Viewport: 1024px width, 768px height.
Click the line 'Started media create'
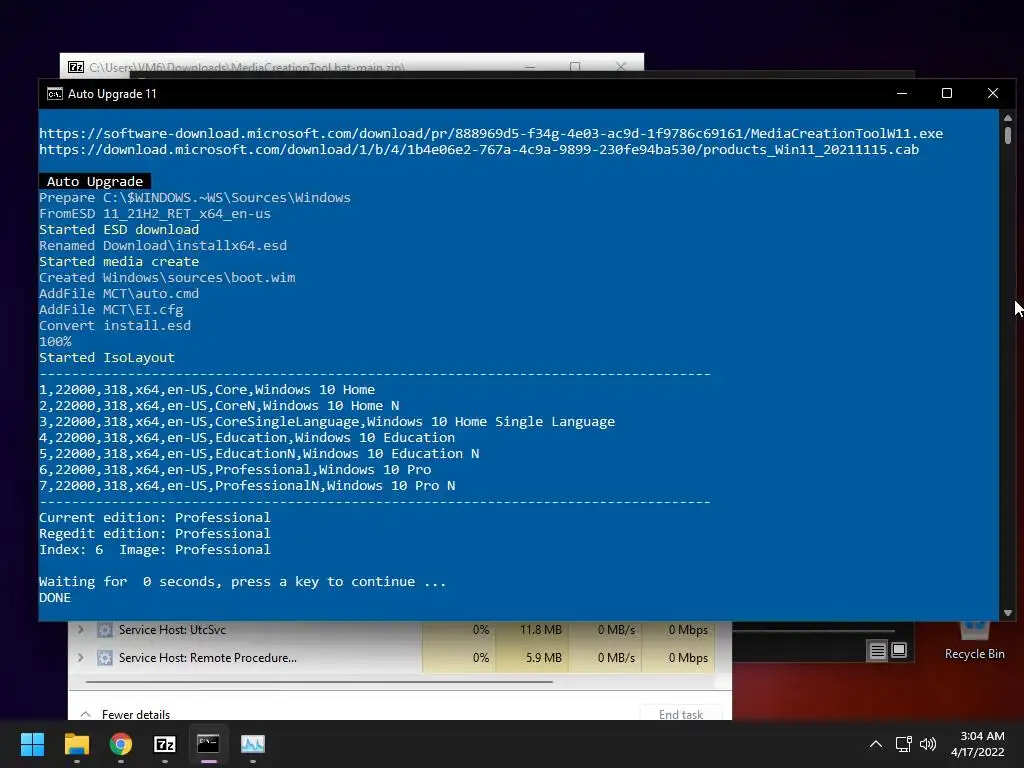coord(119,261)
